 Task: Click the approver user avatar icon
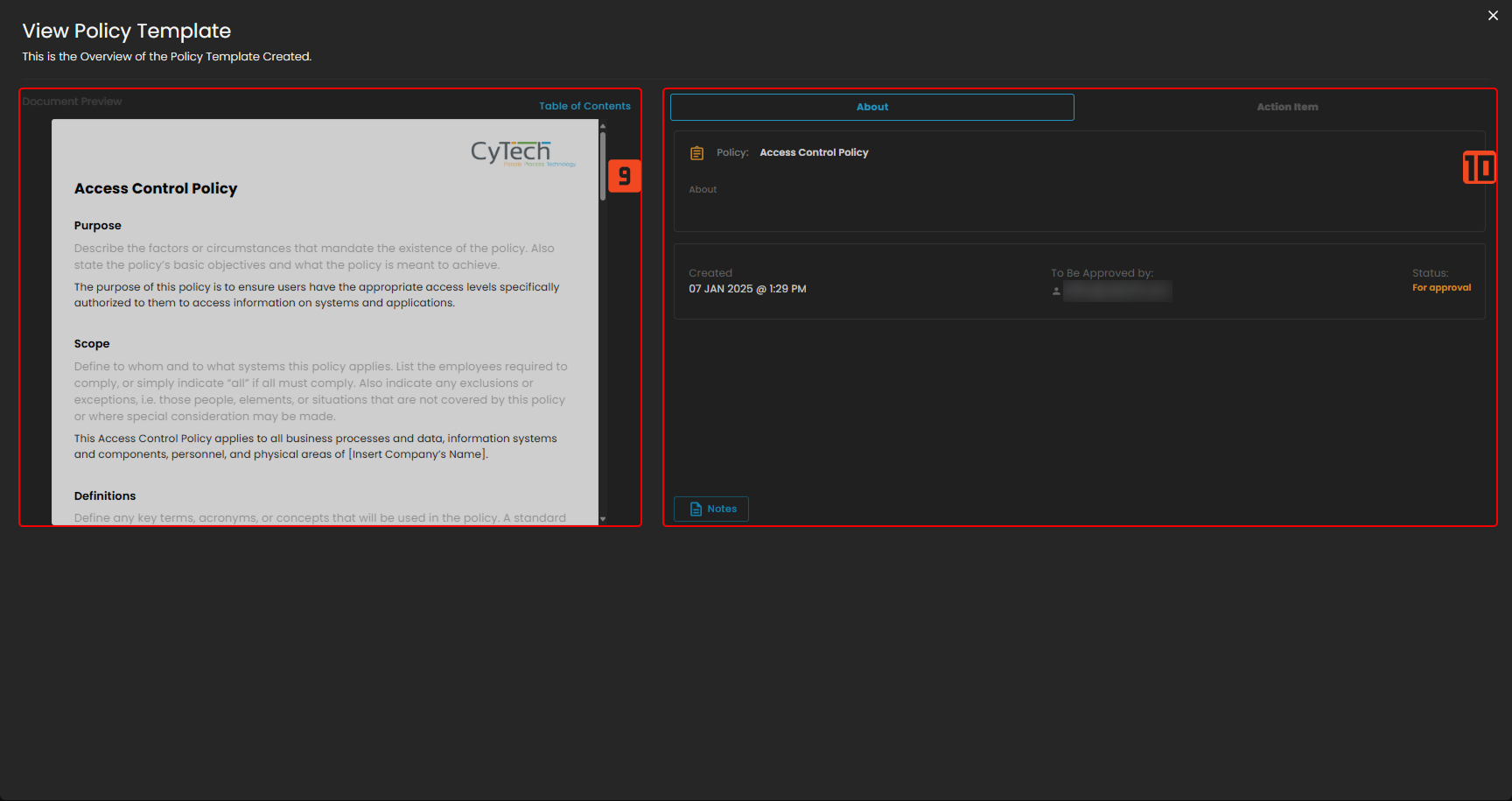point(1056,292)
